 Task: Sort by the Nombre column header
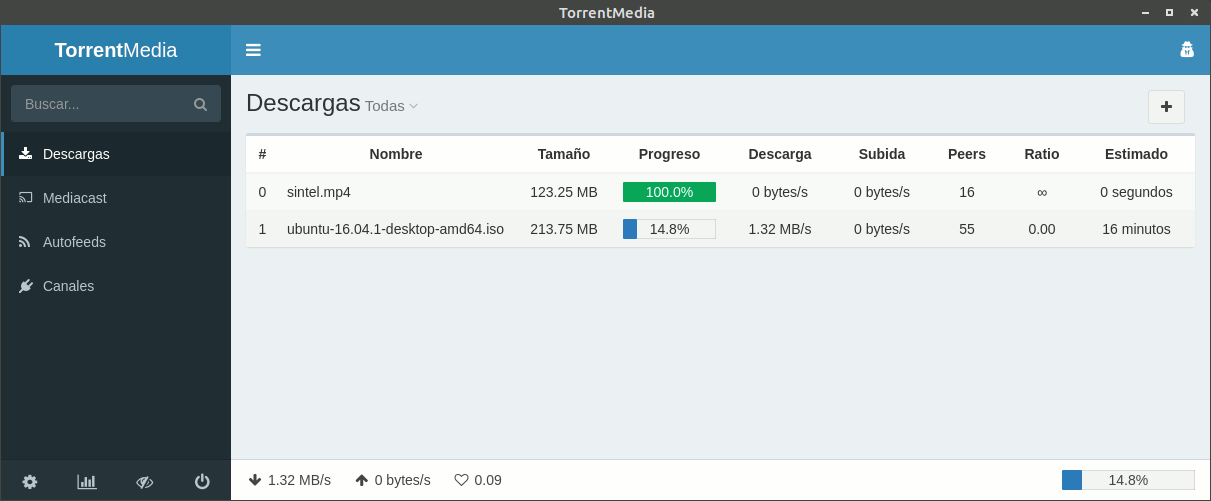[396, 154]
